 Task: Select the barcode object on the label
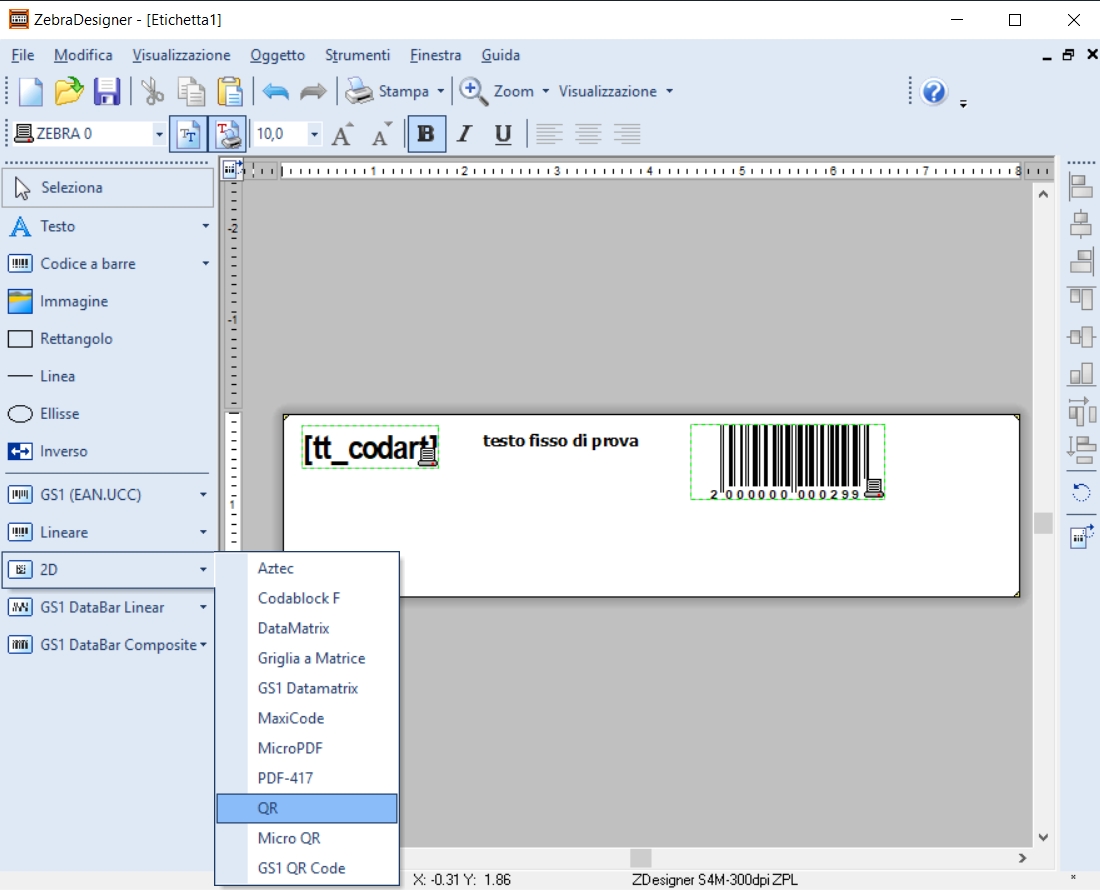pos(787,460)
